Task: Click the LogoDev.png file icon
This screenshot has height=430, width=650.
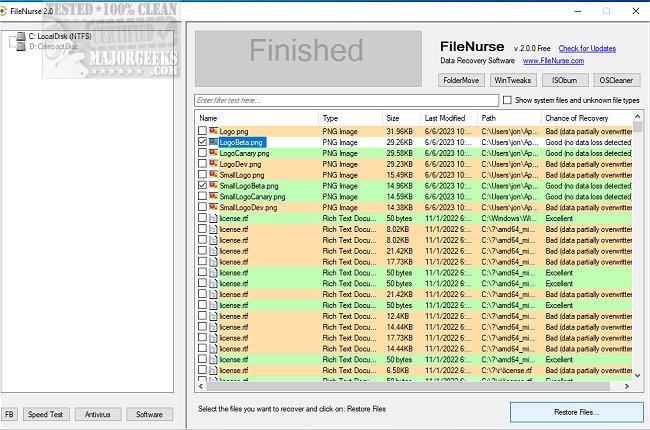Action: click(x=213, y=164)
